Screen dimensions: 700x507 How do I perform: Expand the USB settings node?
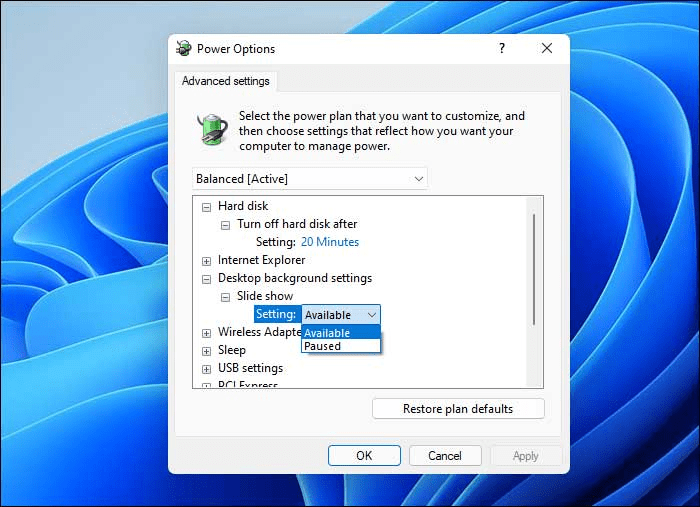pyautogui.click(x=206, y=369)
